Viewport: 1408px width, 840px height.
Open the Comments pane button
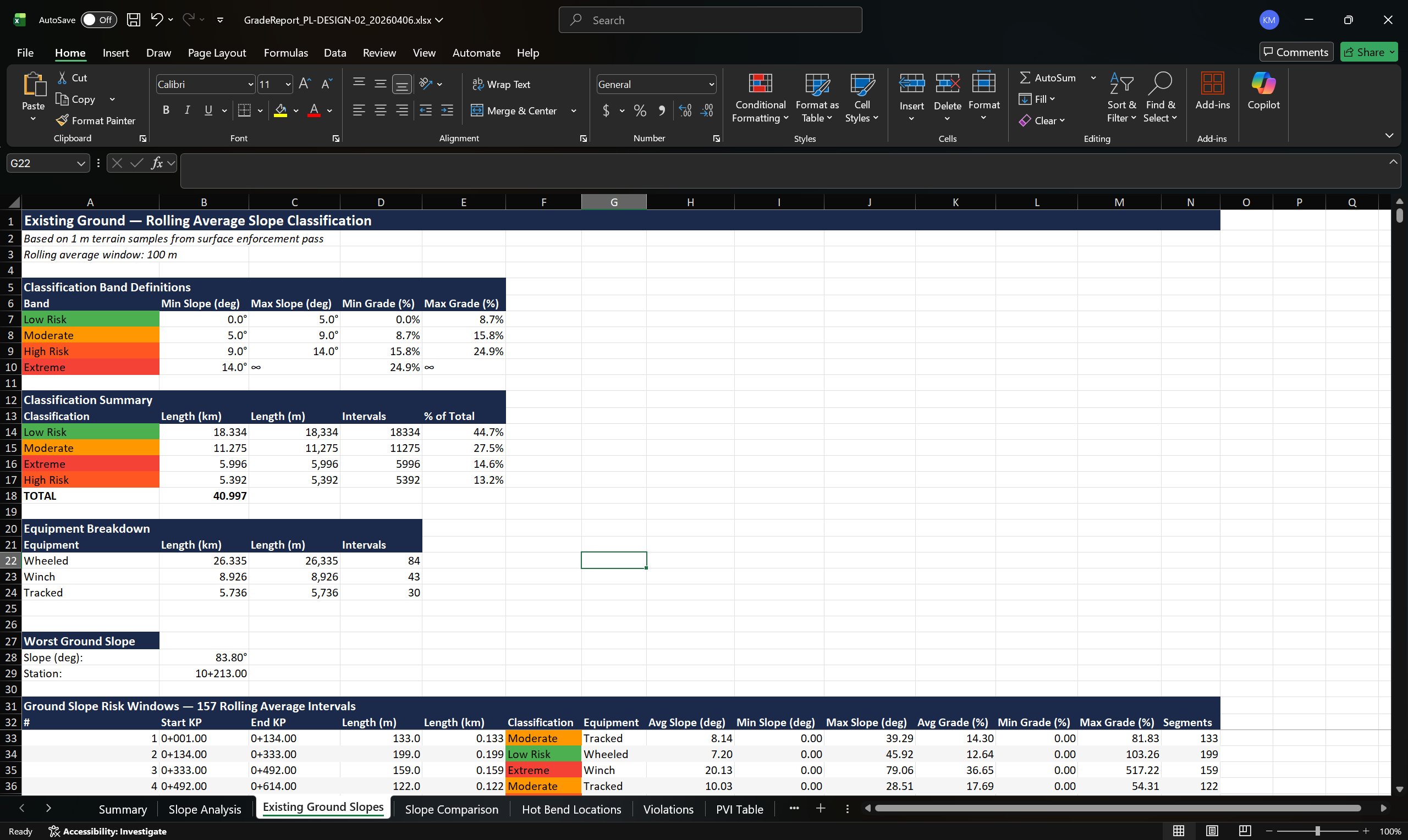1295,52
